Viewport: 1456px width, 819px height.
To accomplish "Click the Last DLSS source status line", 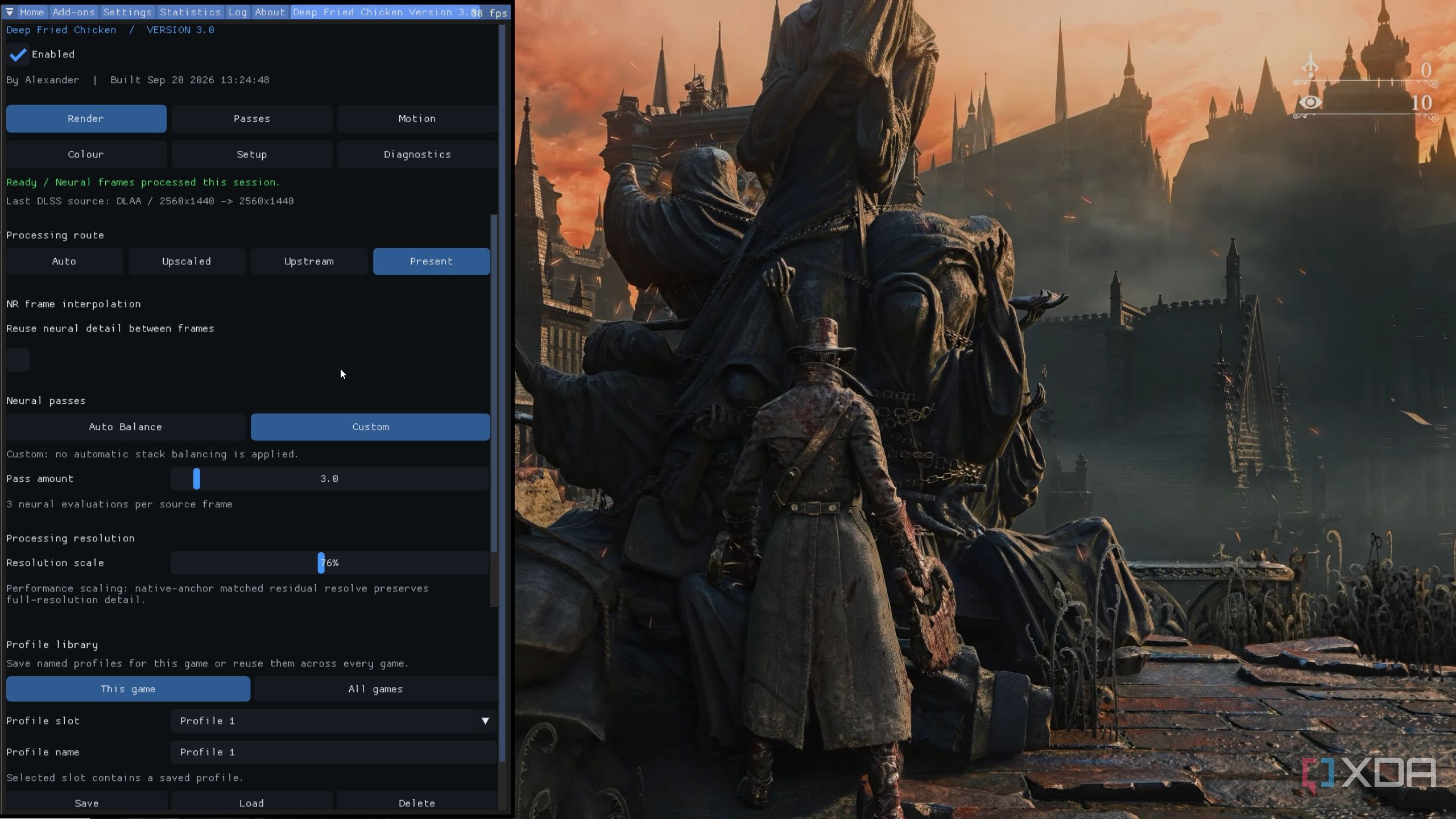I will coord(150,201).
